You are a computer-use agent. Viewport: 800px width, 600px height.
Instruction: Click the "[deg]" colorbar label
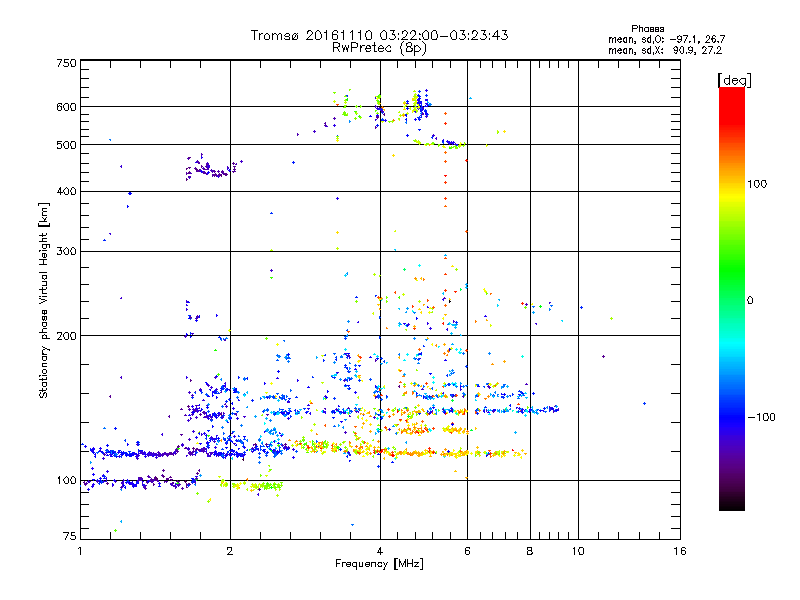point(734,80)
